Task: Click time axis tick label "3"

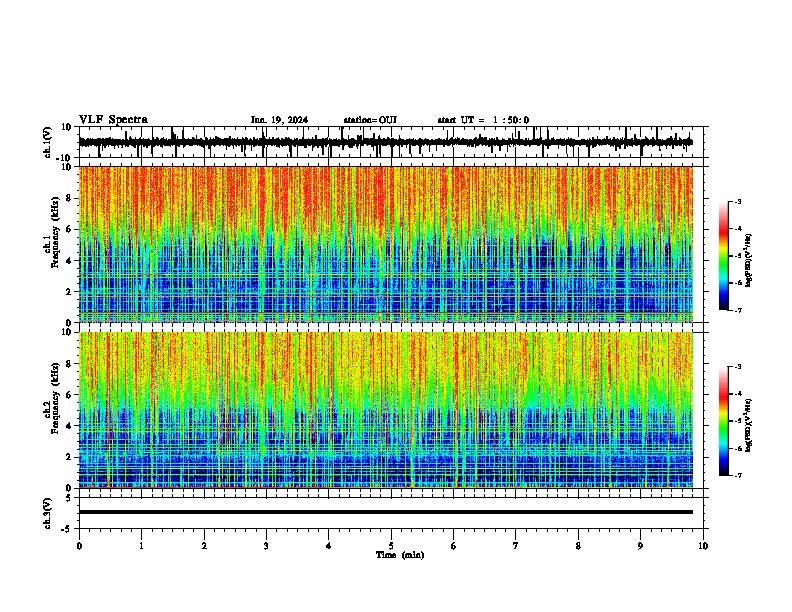Action: click(266, 546)
